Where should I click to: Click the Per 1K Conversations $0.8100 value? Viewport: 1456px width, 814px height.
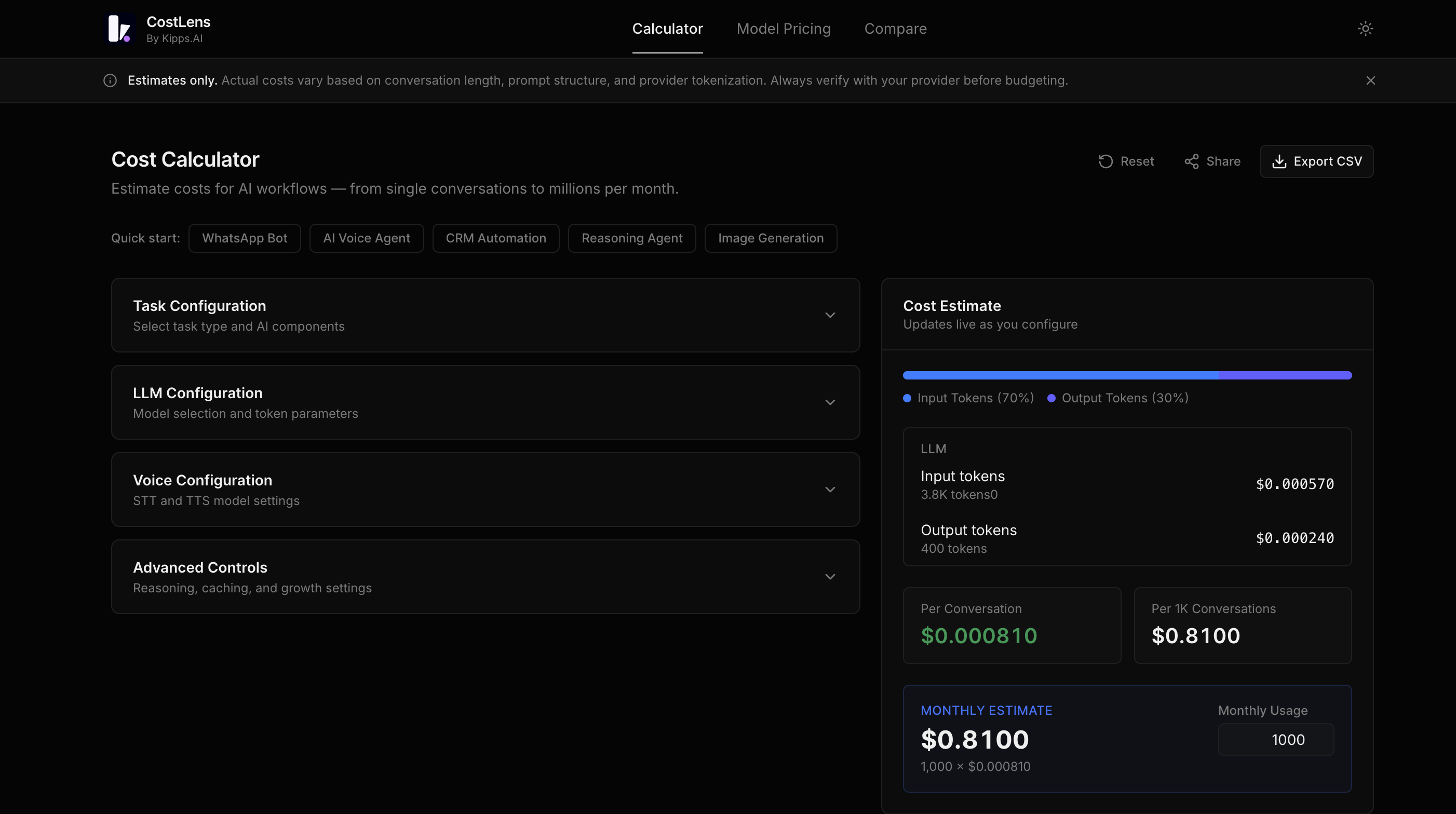(1195, 636)
